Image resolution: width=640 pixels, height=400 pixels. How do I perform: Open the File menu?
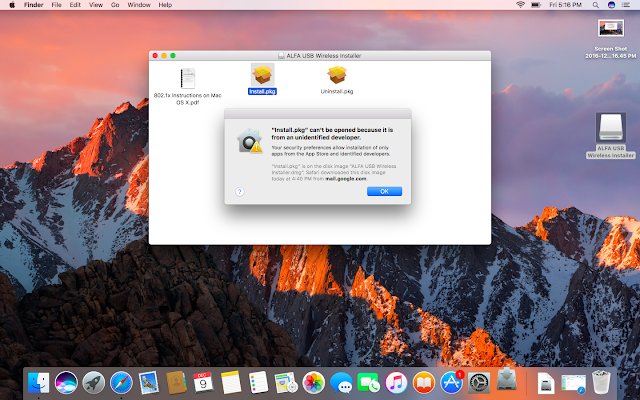click(57, 5)
